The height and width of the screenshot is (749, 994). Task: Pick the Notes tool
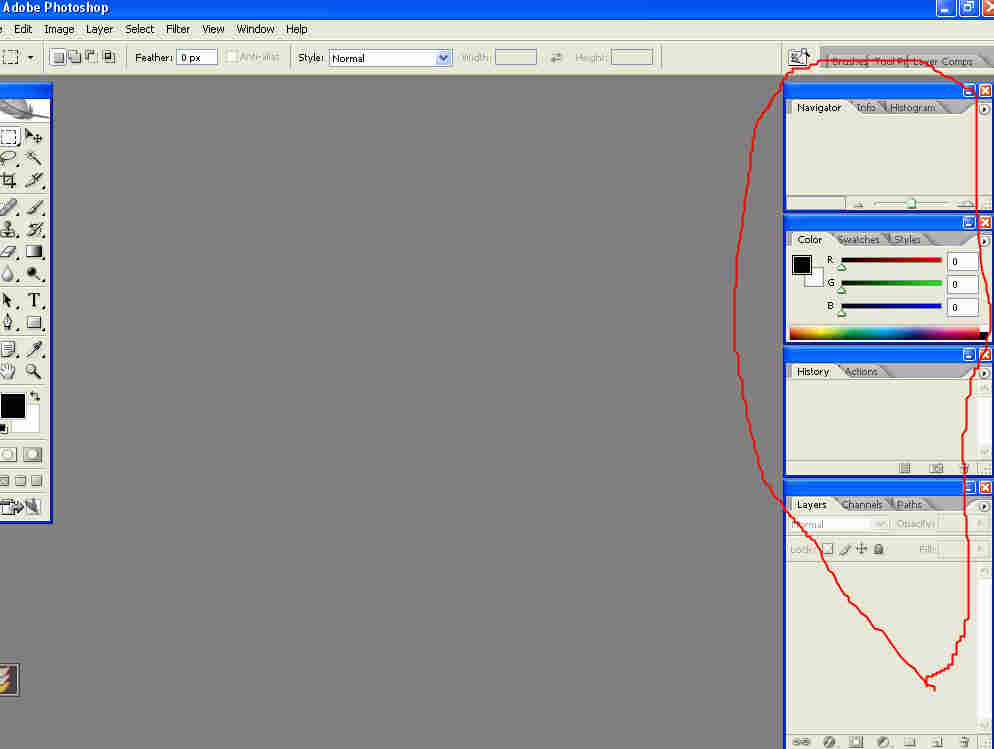pos(9,349)
